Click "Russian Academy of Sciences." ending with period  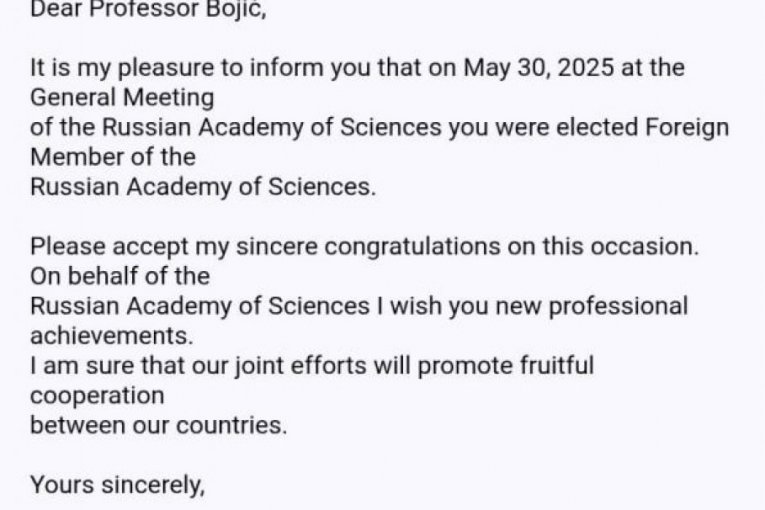click(x=203, y=187)
